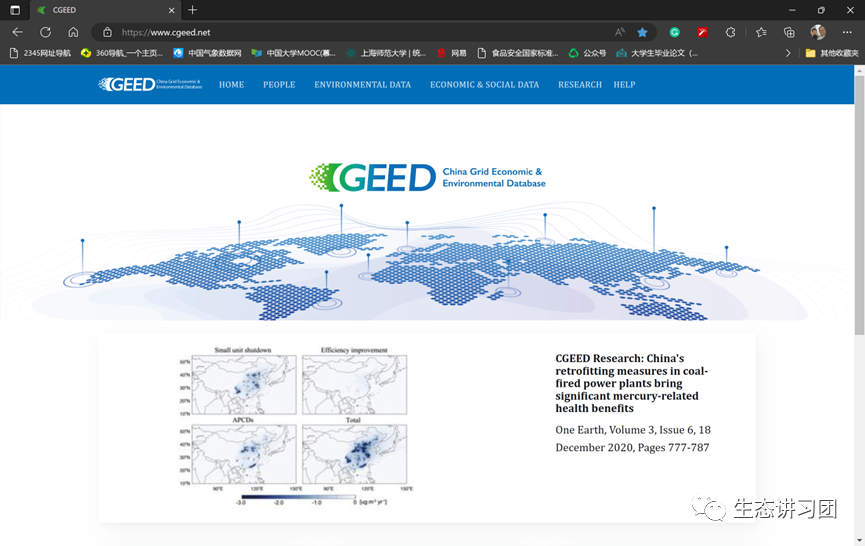Viewport: 865px width, 546px height.
Task: Open the HELP menu item
Action: [624, 84]
